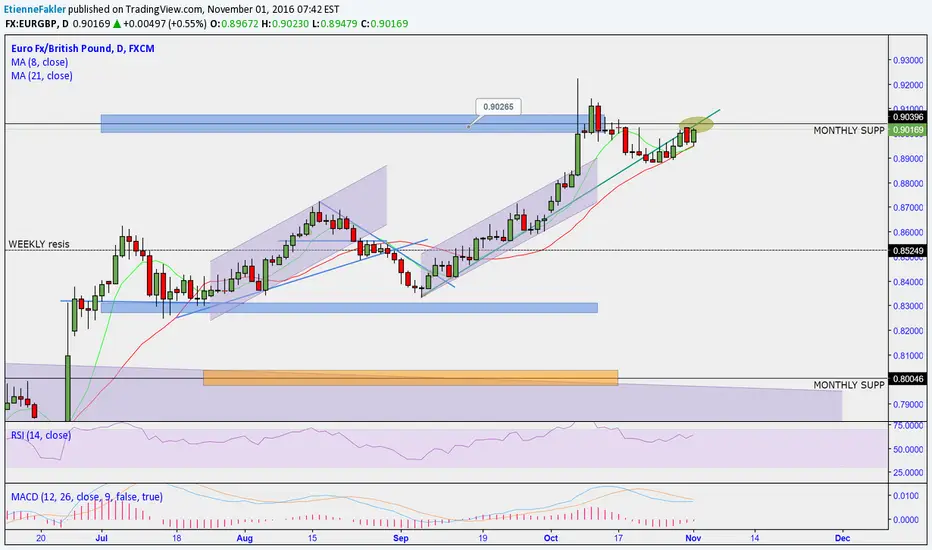Click the O:0.89672 open value in header

(x=234, y=24)
